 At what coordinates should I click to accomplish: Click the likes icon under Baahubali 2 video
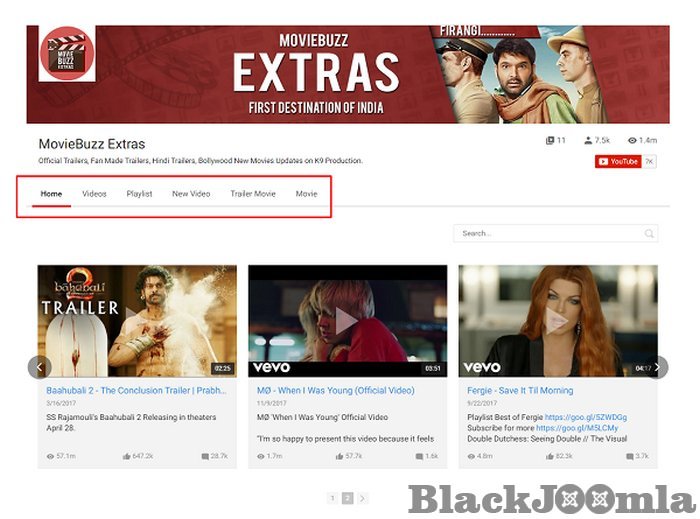tap(126, 456)
